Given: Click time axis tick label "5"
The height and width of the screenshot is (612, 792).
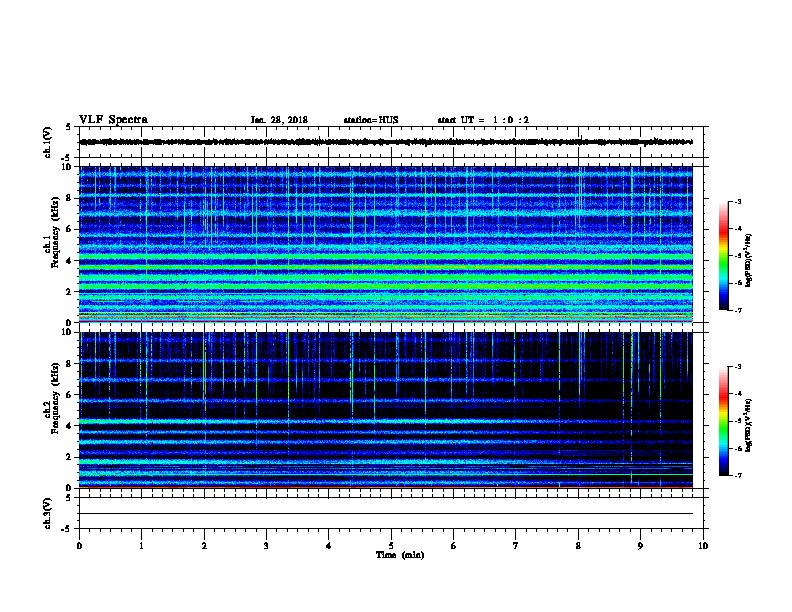Looking at the screenshot, I should [391, 546].
